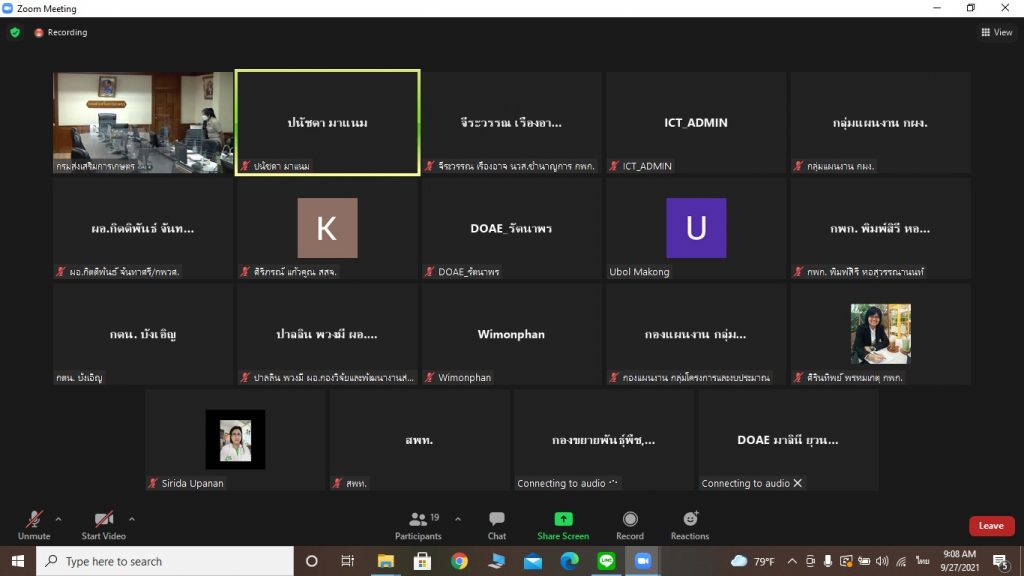Expand the arrow next to Participants
The image size is (1024, 576).
458,519
